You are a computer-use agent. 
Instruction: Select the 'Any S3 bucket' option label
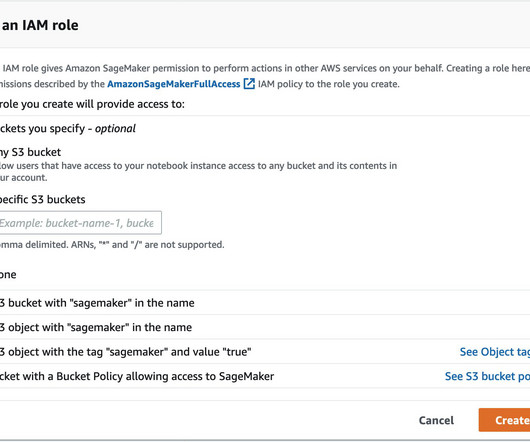pyautogui.click(x=30, y=152)
